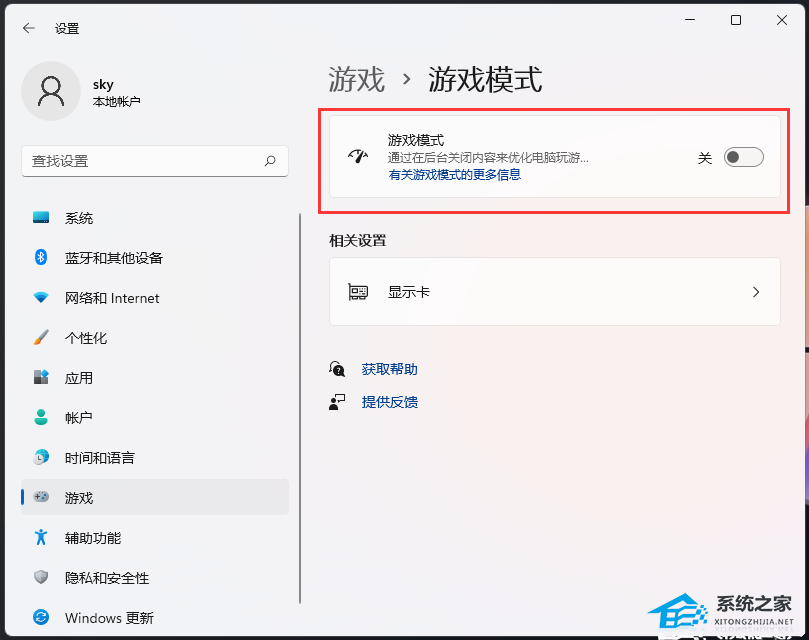The image size is (809, 640).
Task: Click the 提供反馈 feedback person icon
Action: 337,402
